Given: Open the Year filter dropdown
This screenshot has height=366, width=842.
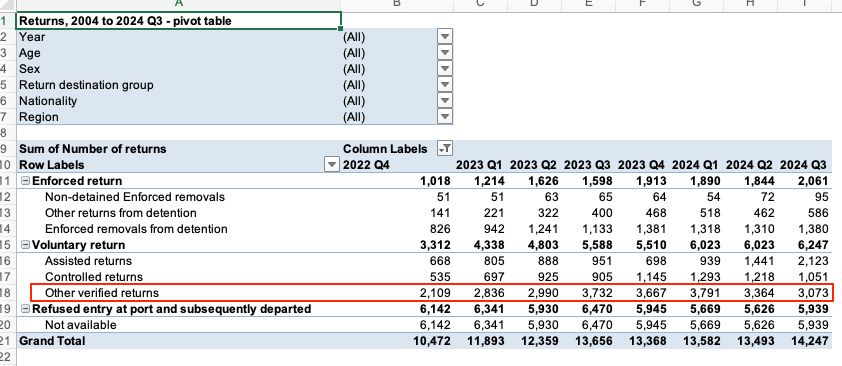Looking at the screenshot, I should pyautogui.click(x=445, y=37).
